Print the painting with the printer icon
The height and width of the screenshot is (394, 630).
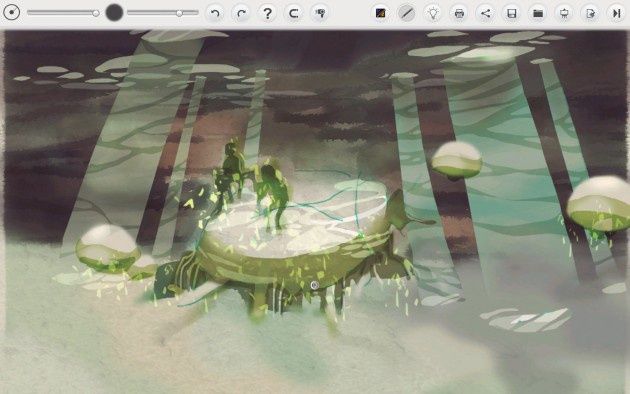click(x=459, y=13)
